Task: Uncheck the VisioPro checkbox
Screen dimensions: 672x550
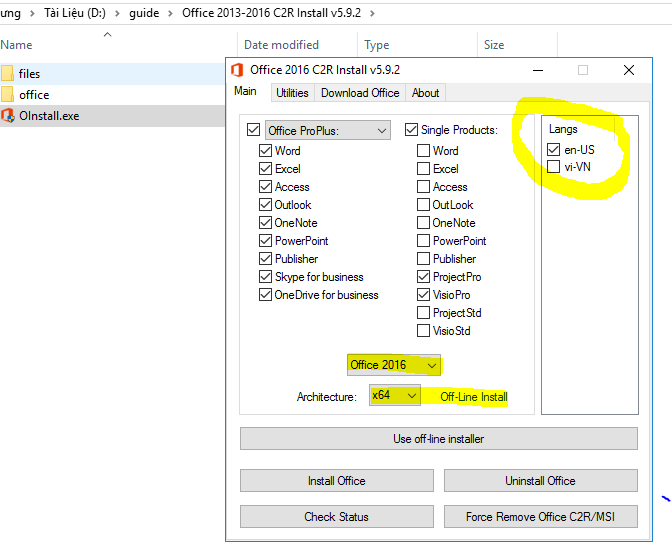Action: pyautogui.click(x=423, y=295)
